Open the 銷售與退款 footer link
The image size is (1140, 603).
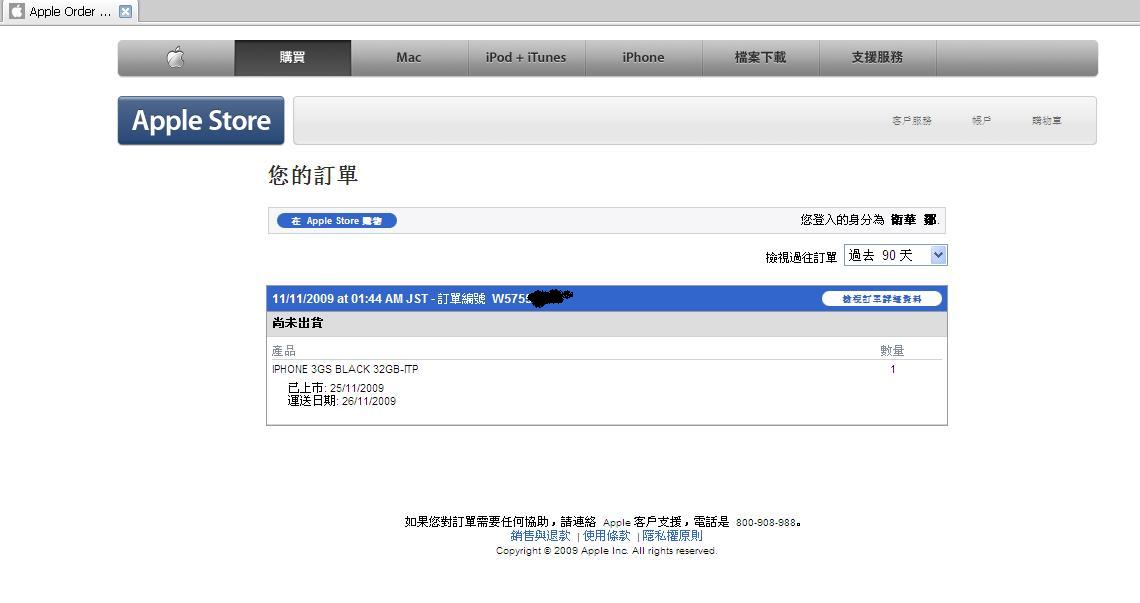[540, 536]
